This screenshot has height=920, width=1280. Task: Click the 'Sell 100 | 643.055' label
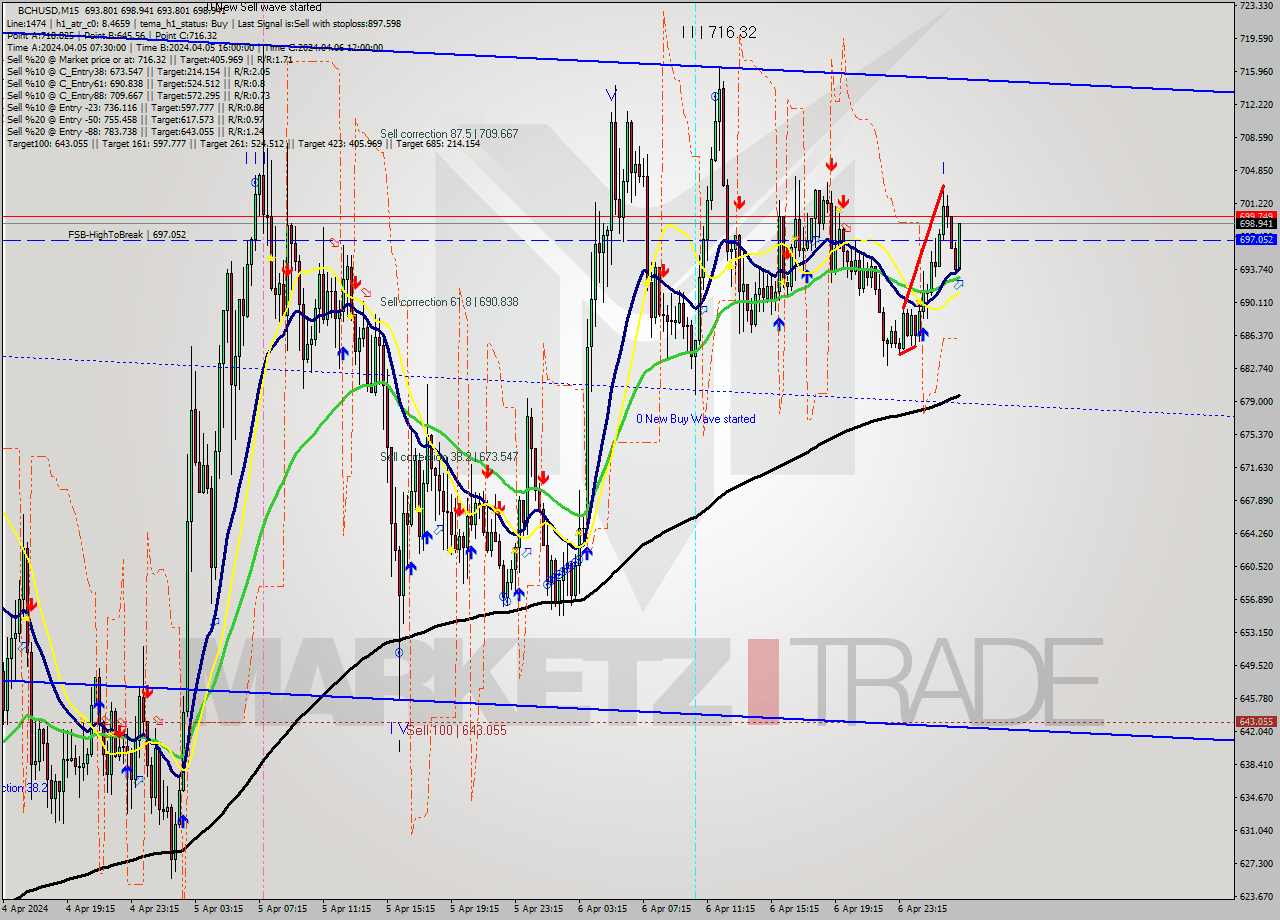point(456,730)
